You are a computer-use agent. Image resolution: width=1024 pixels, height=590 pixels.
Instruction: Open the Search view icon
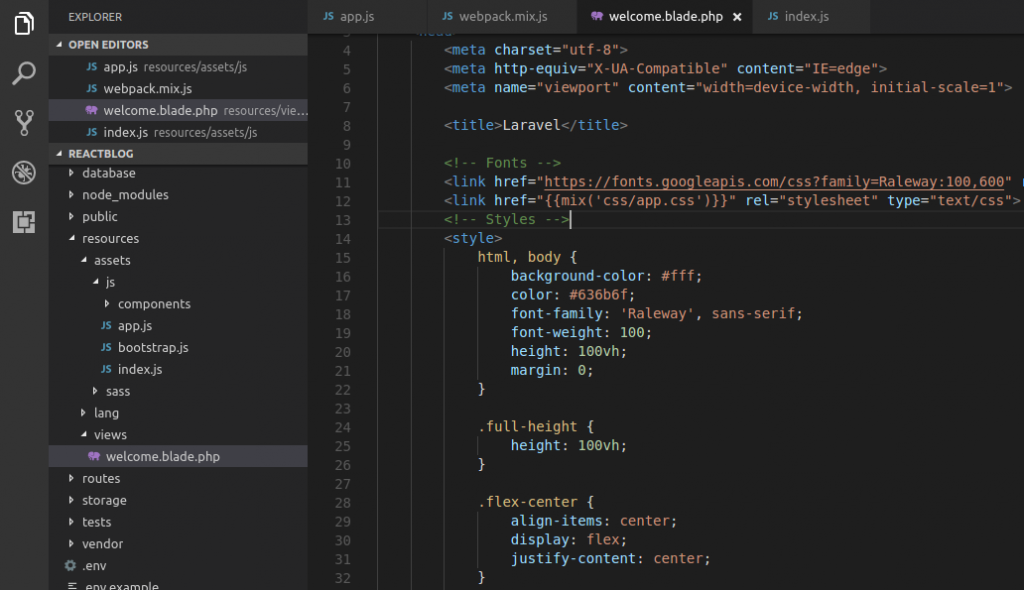[24, 73]
